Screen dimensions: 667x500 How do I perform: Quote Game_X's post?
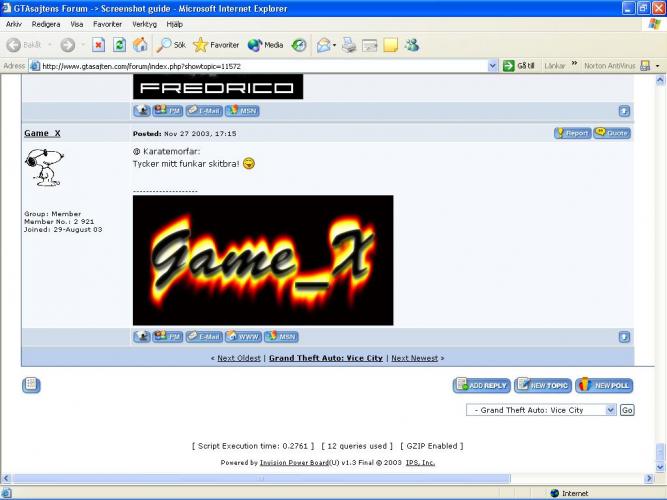(611, 133)
